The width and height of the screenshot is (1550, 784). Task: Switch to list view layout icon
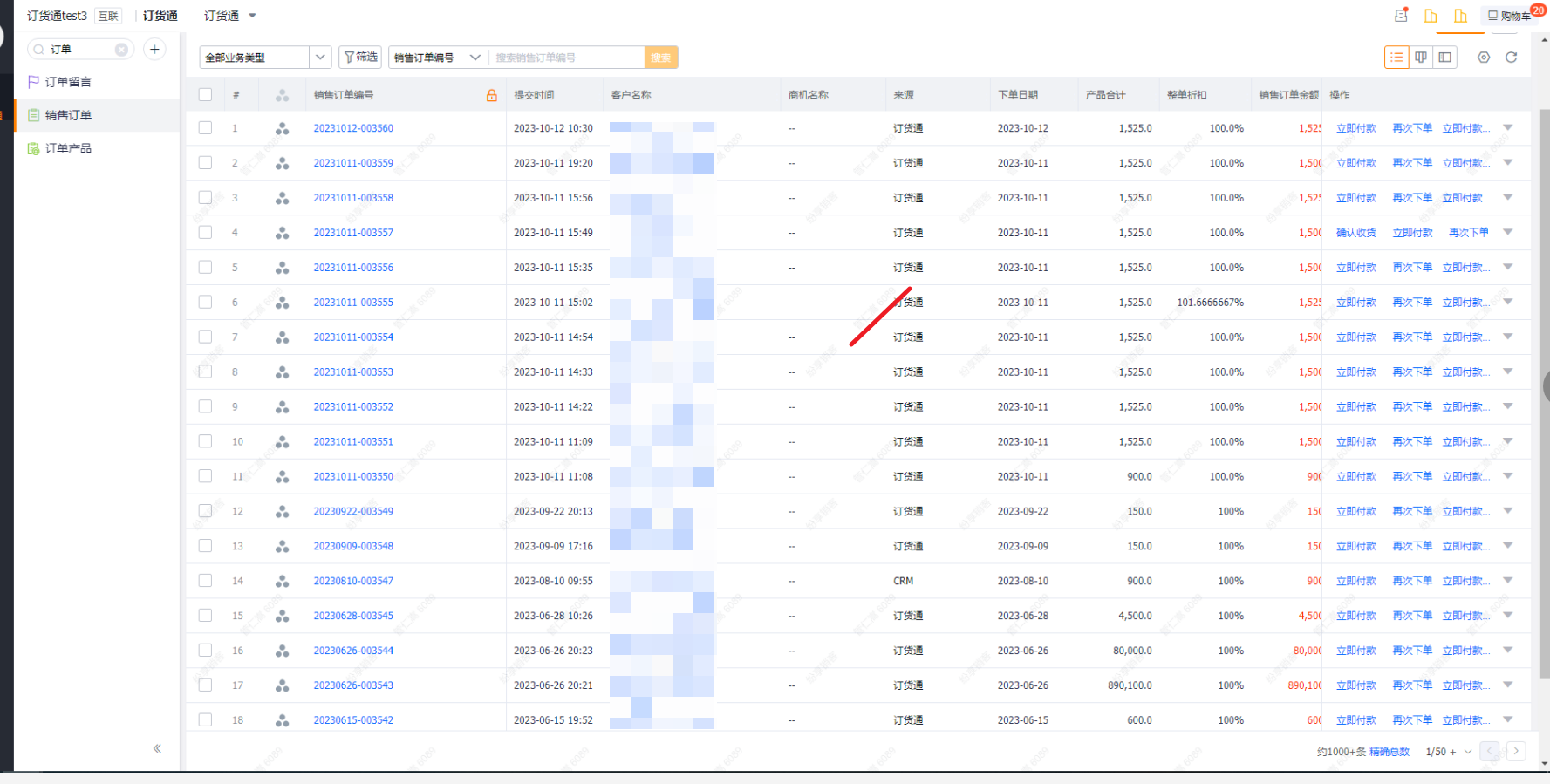(1396, 58)
